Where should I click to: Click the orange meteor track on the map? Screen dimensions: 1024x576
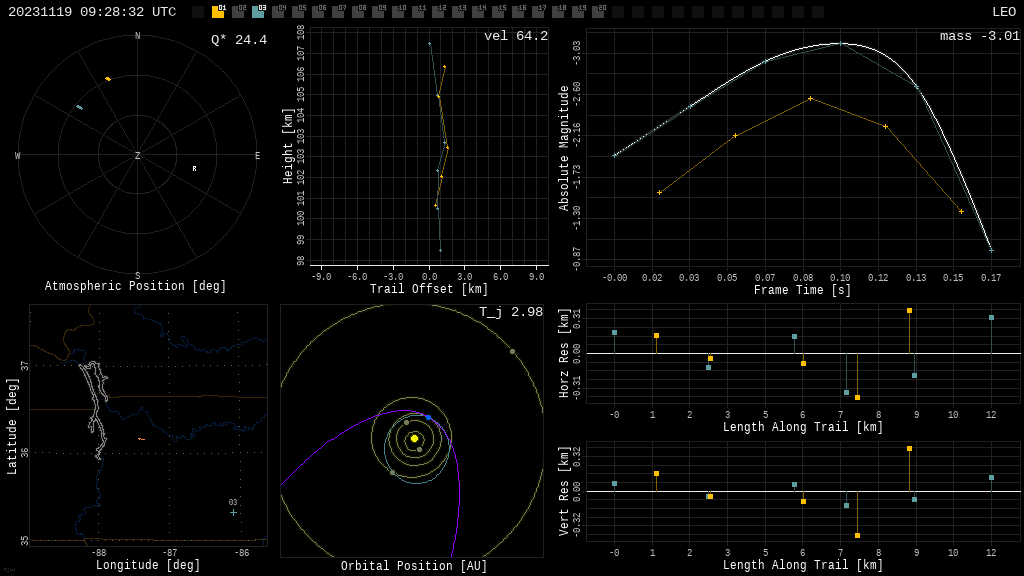coord(142,440)
